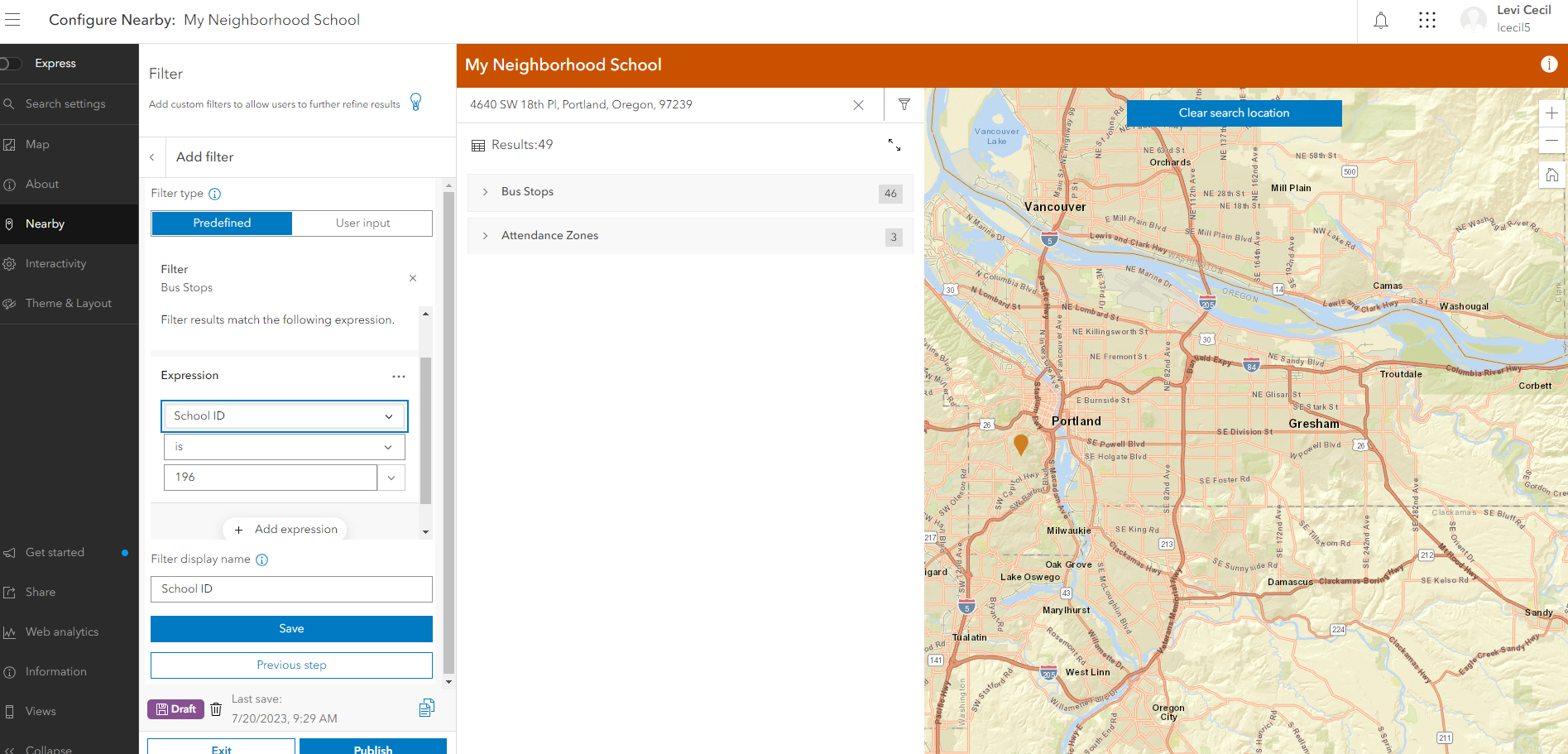Open the notifications bell
The width and height of the screenshot is (1568, 754).
(1380, 19)
